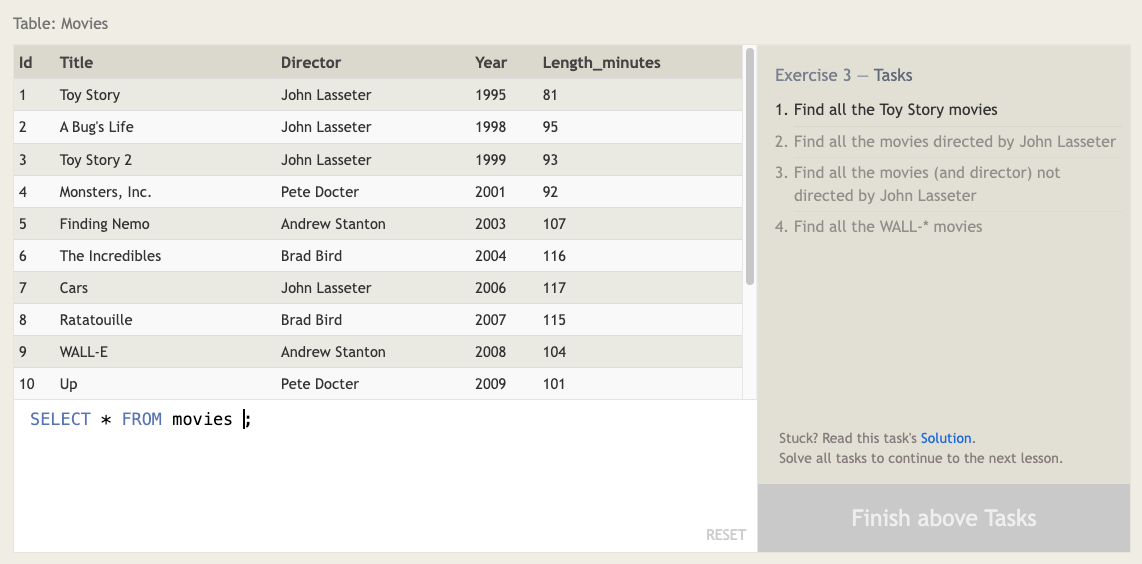Click the year 1995 cell
Screen dimensions: 1142x564
[x=490, y=95]
